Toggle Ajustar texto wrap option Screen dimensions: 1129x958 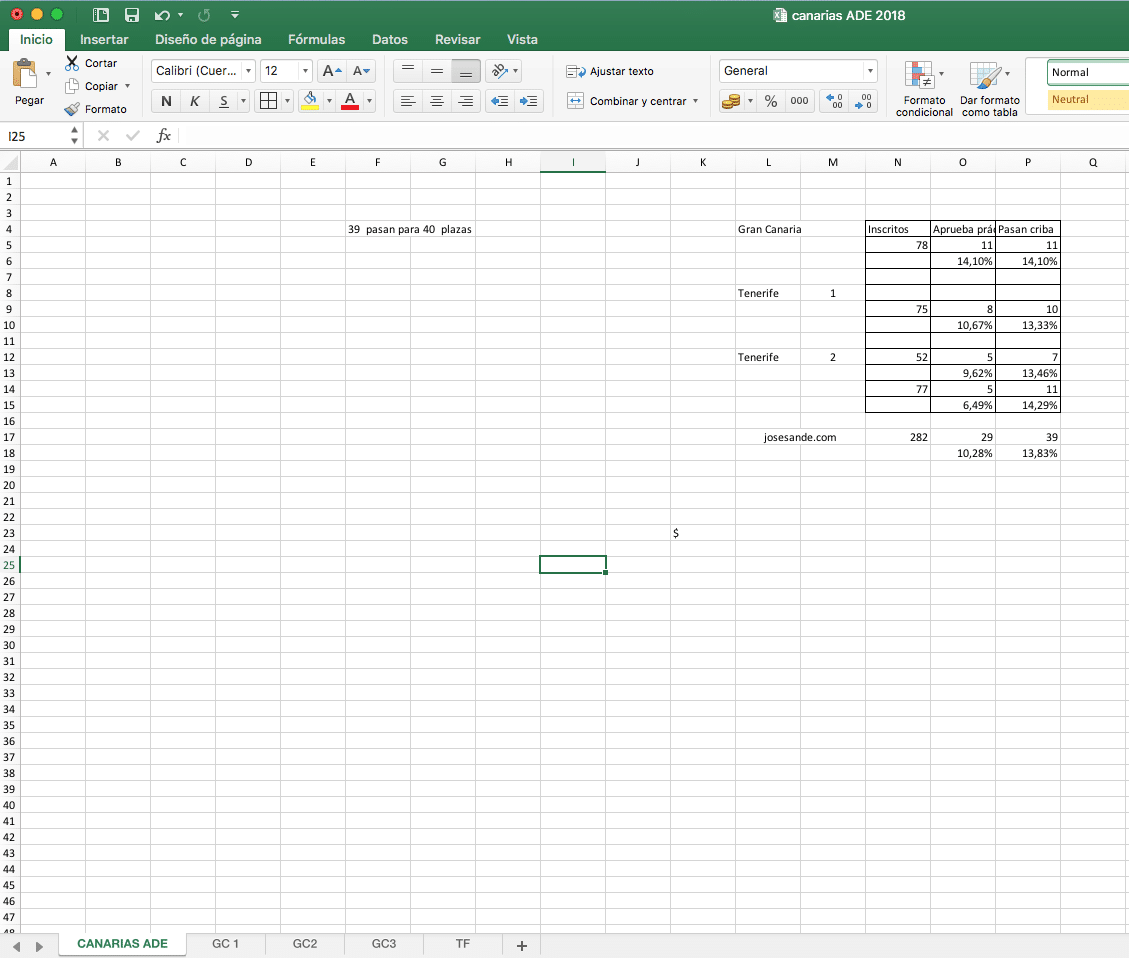coord(610,71)
